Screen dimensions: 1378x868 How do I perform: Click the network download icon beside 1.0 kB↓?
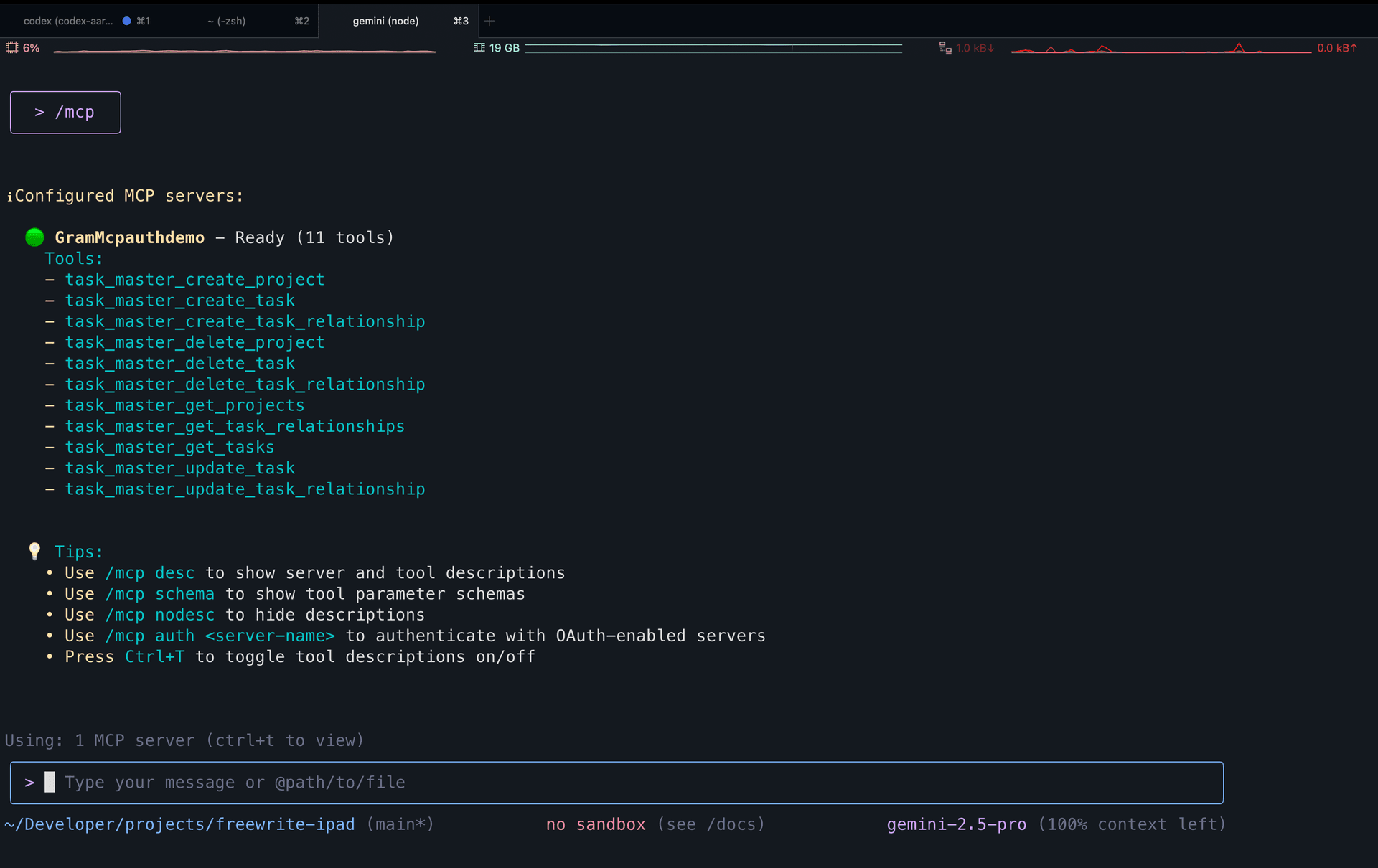click(944, 47)
